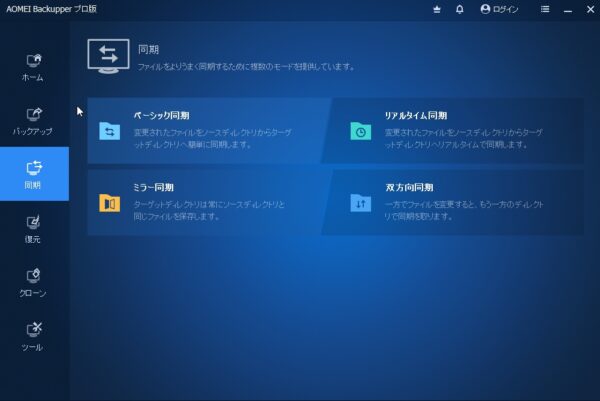The height and width of the screenshot is (401, 600).
Task: Click the 同期 page heading text
Action: [148, 49]
